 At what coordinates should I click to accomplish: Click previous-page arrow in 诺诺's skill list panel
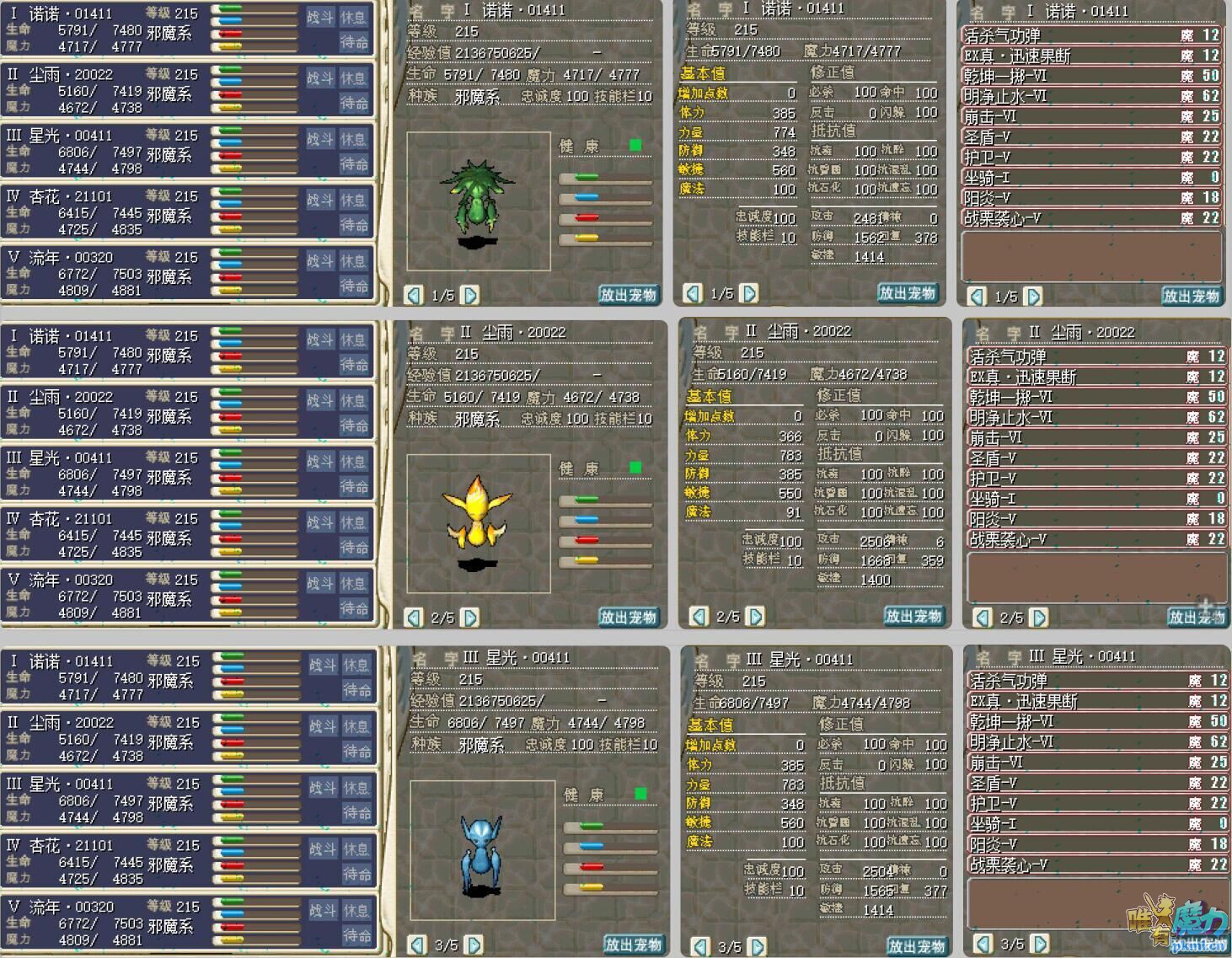(977, 297)
